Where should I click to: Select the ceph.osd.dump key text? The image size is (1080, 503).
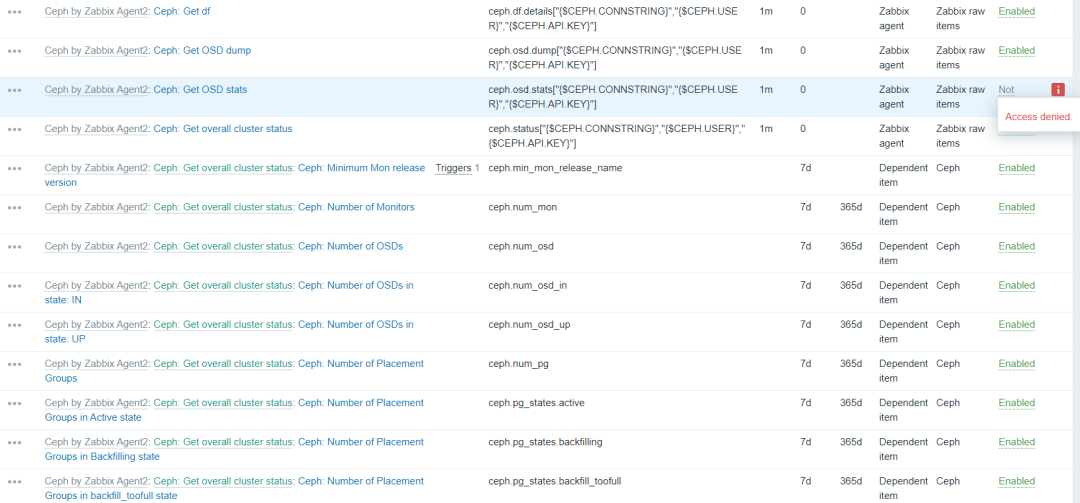pos(613,57)
